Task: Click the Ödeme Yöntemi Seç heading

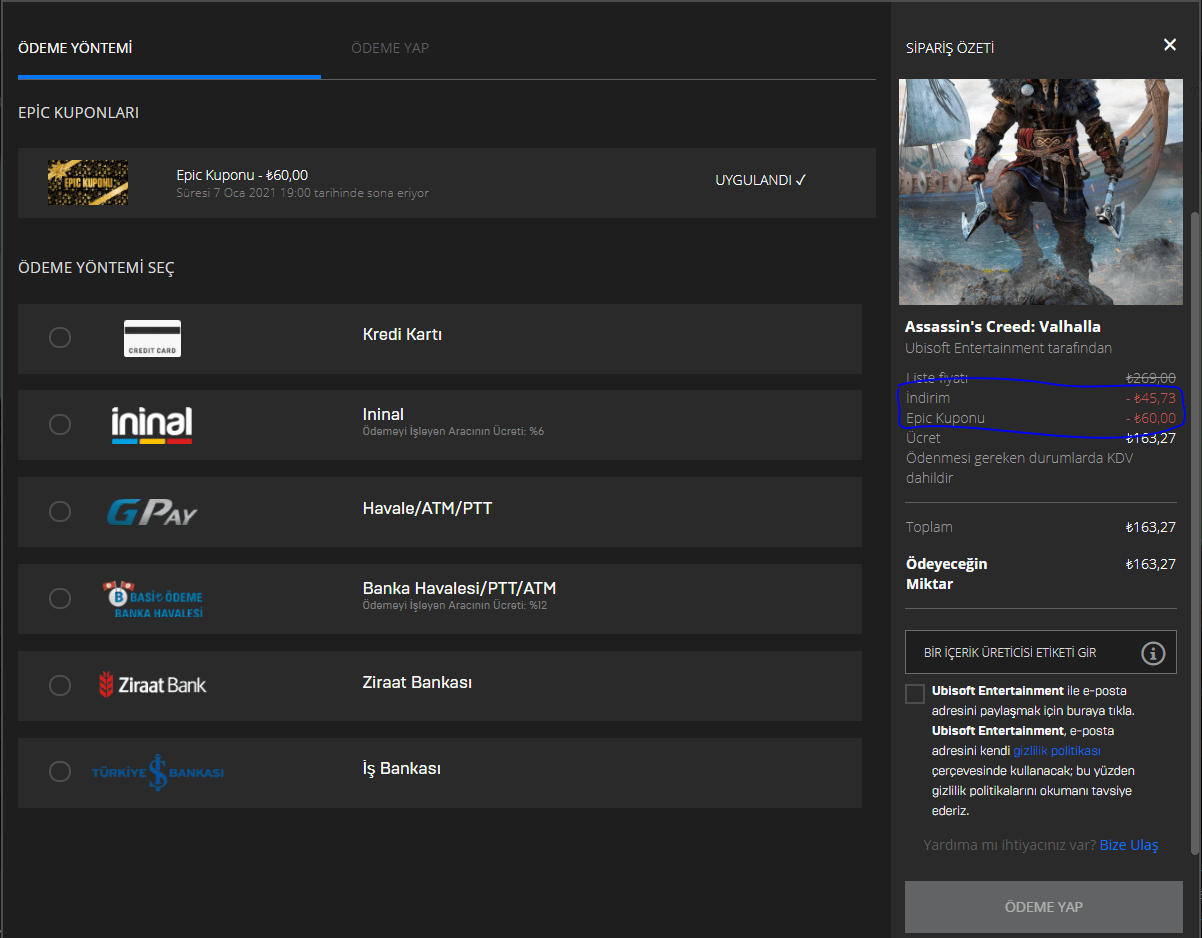Action: click(x=96, y=268)
